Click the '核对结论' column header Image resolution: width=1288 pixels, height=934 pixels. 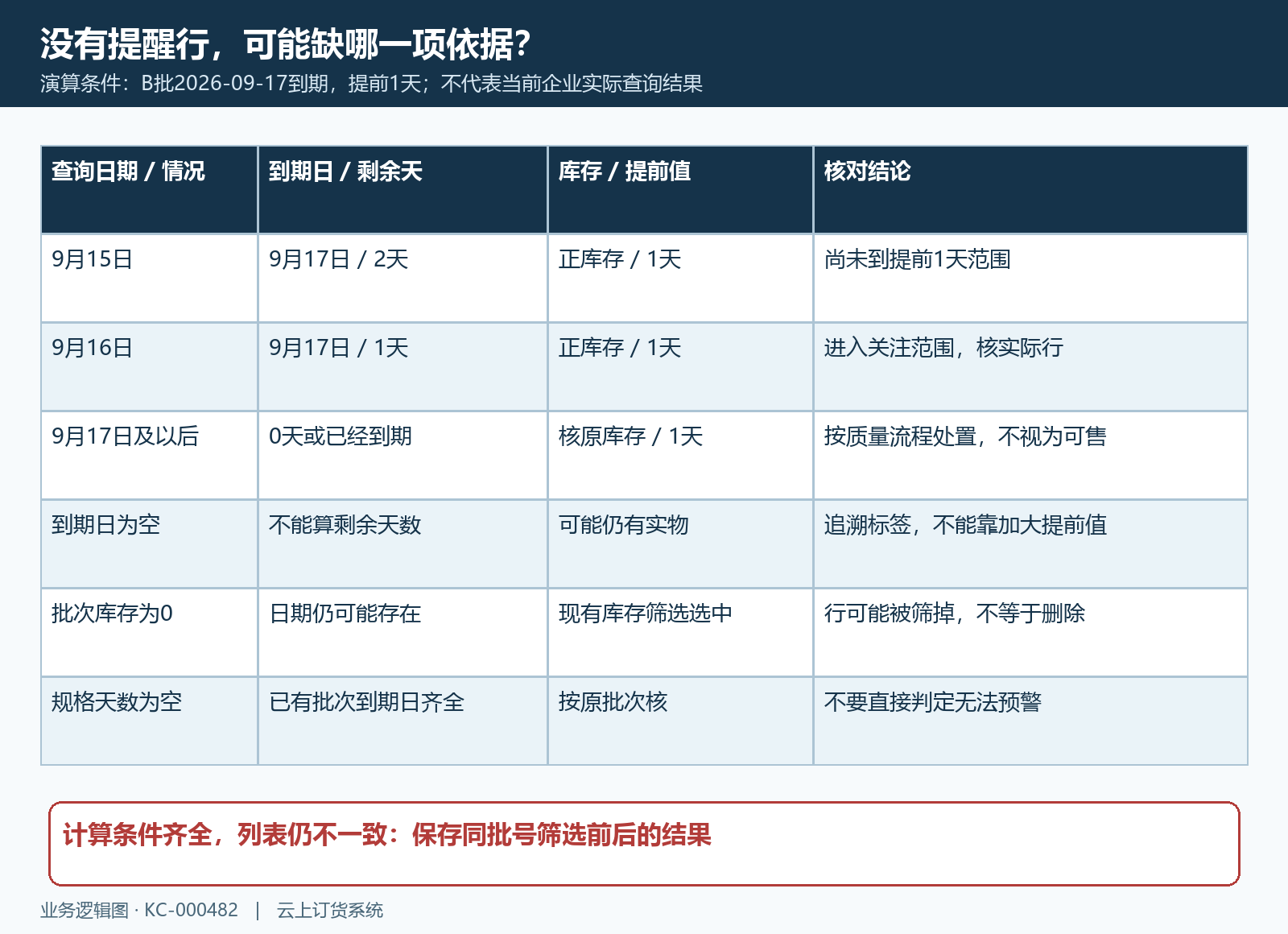[x=1030, y=190]
